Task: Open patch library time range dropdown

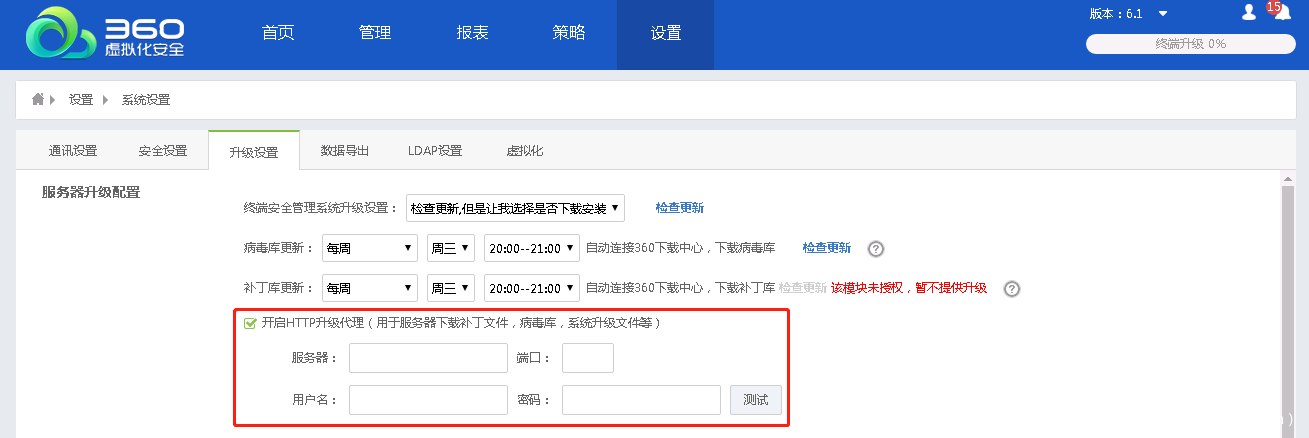Action: pos(531,288)
